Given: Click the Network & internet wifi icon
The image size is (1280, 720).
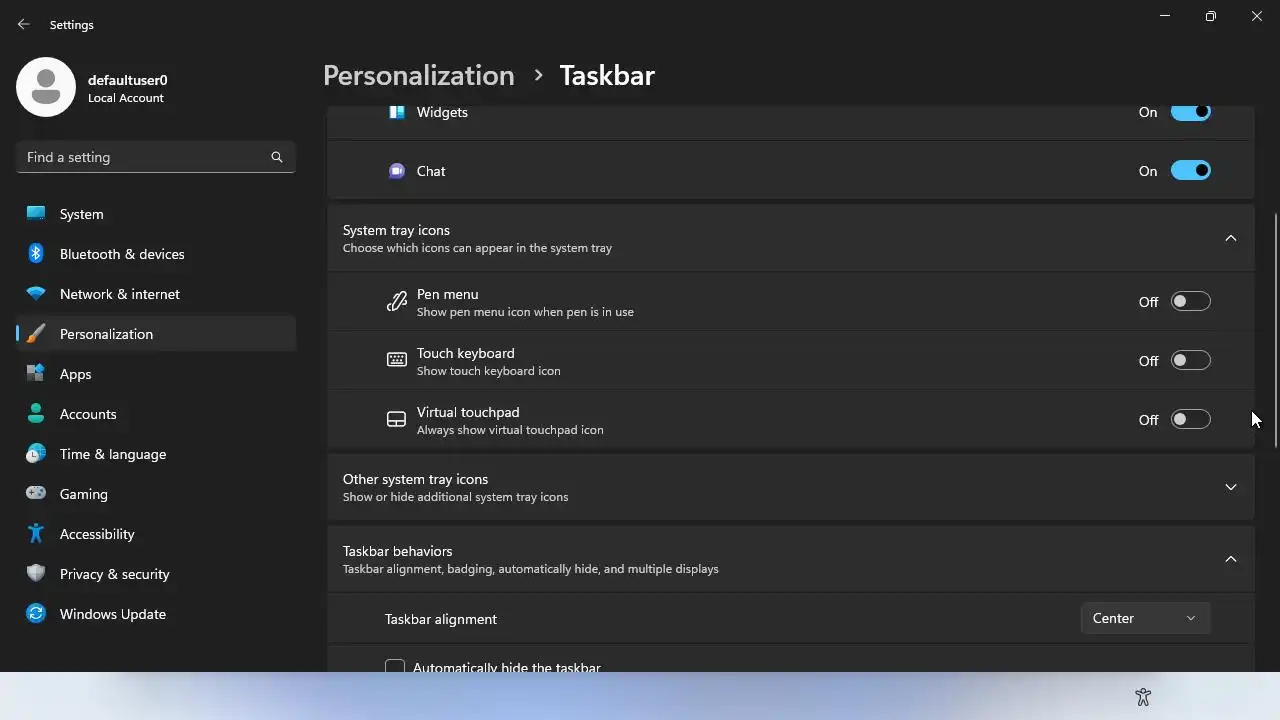Looking at the screenshot, I should pyautogui.click(x=36, y=294).
